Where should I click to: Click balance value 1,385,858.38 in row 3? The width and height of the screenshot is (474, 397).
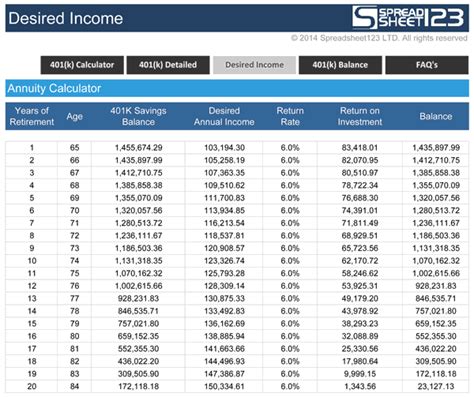436,173
